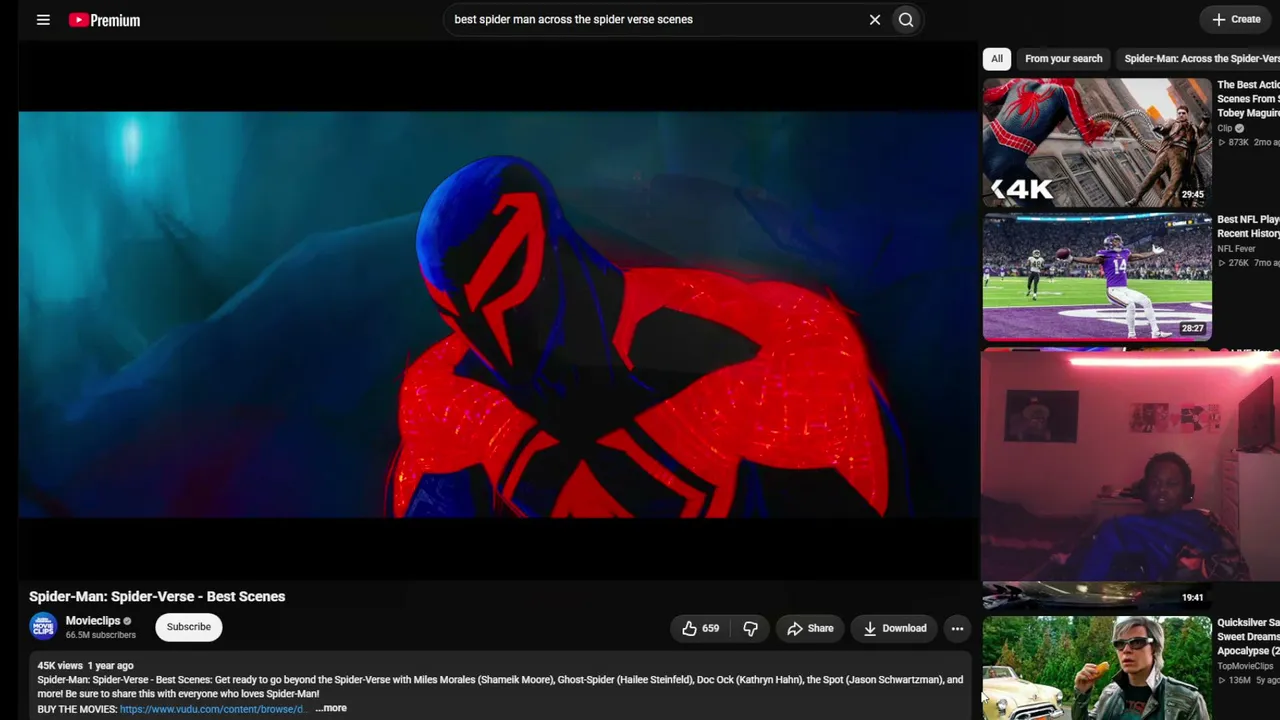Select the All filter chip
Image resolution: width=1280 pixels, height=720 pixels.
tap(997, 59)
